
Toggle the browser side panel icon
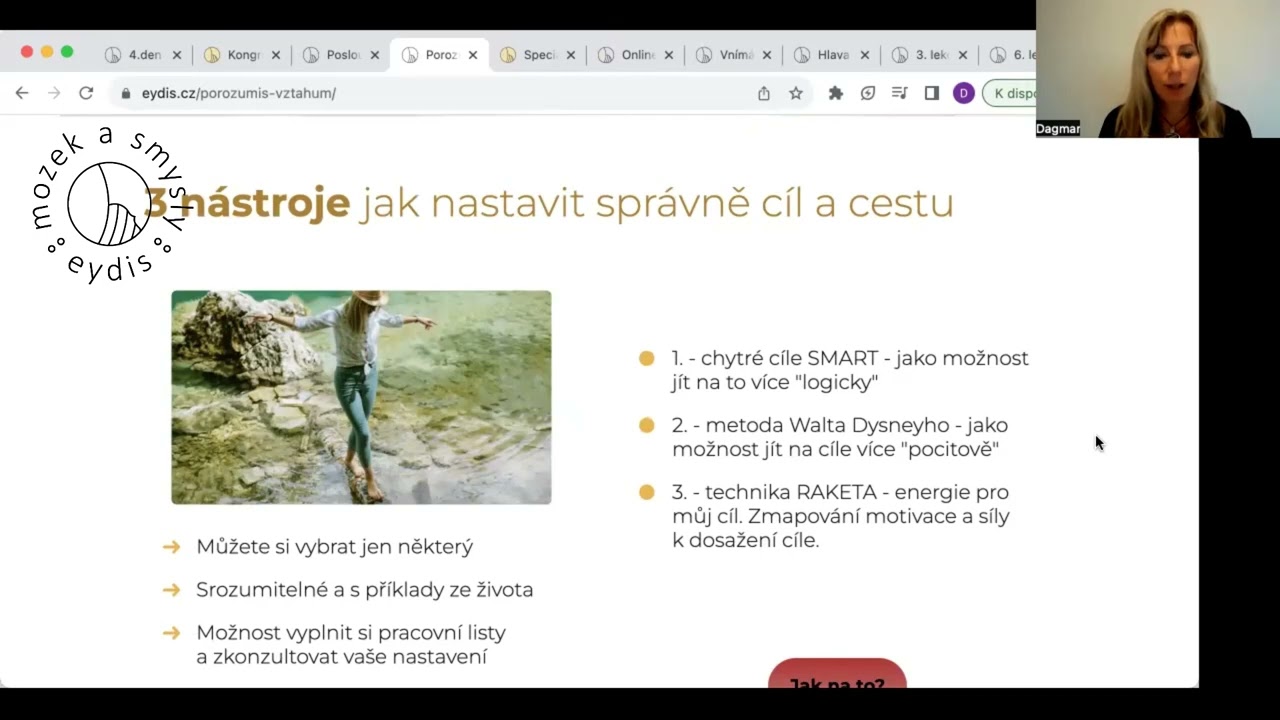pos(932,93)
